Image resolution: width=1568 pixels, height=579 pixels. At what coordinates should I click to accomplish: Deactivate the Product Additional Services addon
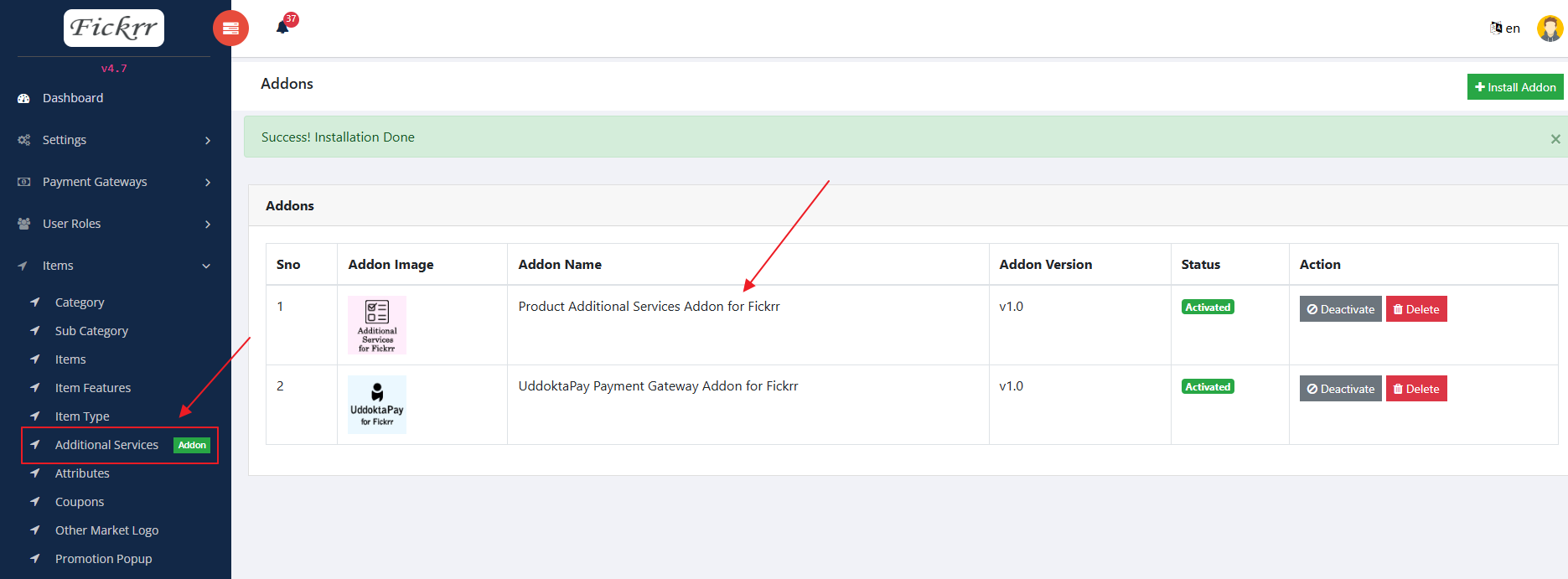click(x=1340, y=309)
